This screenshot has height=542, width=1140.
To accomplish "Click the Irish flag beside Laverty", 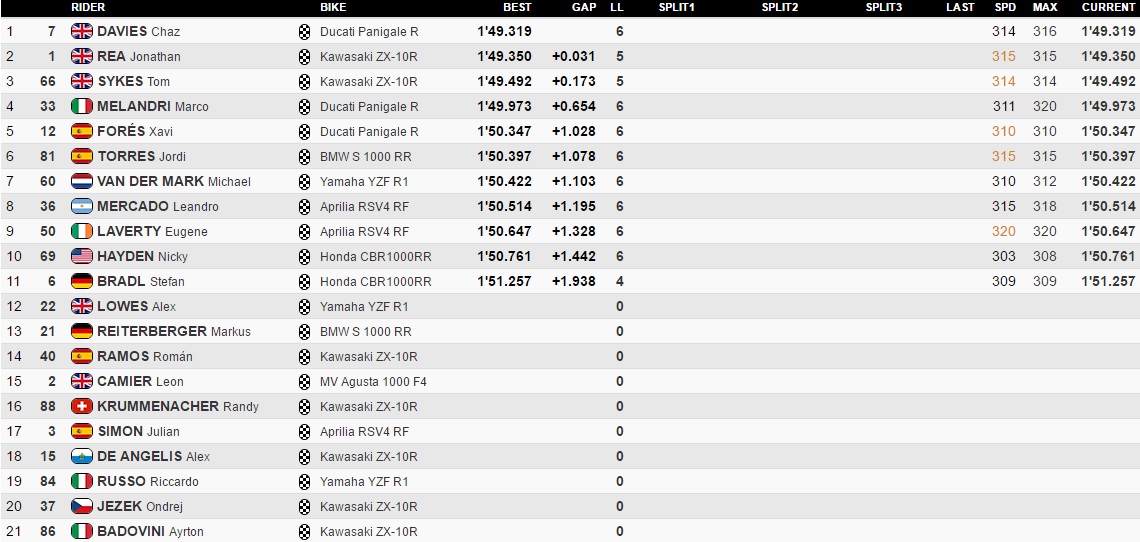I will pos(82,231).
